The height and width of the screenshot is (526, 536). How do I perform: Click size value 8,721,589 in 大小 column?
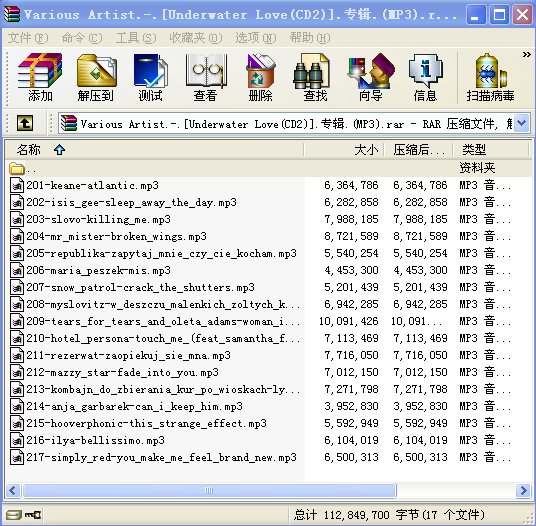[351, 236]
